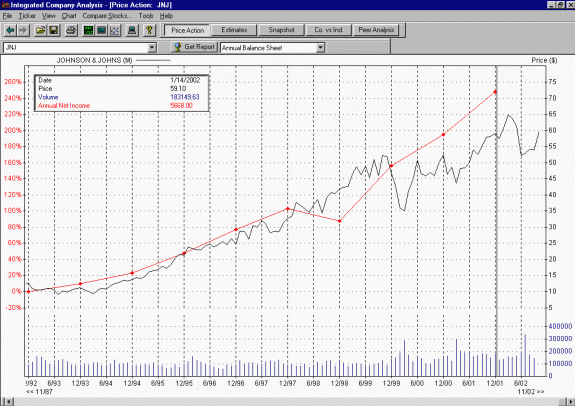This screenshot has height=406, width=575.
Task: Click the teal monitor toolbar icon
Action: (x=102, y=30)
